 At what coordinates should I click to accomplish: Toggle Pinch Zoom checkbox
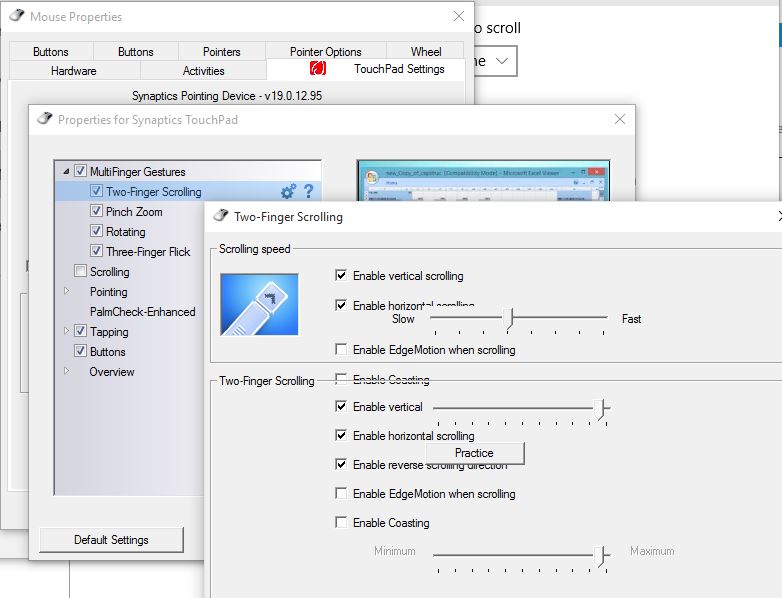pyautogui.click(x=96, y=211)
